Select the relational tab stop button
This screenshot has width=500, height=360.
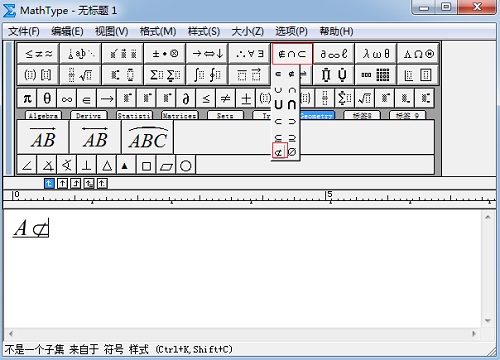(89, 183)
